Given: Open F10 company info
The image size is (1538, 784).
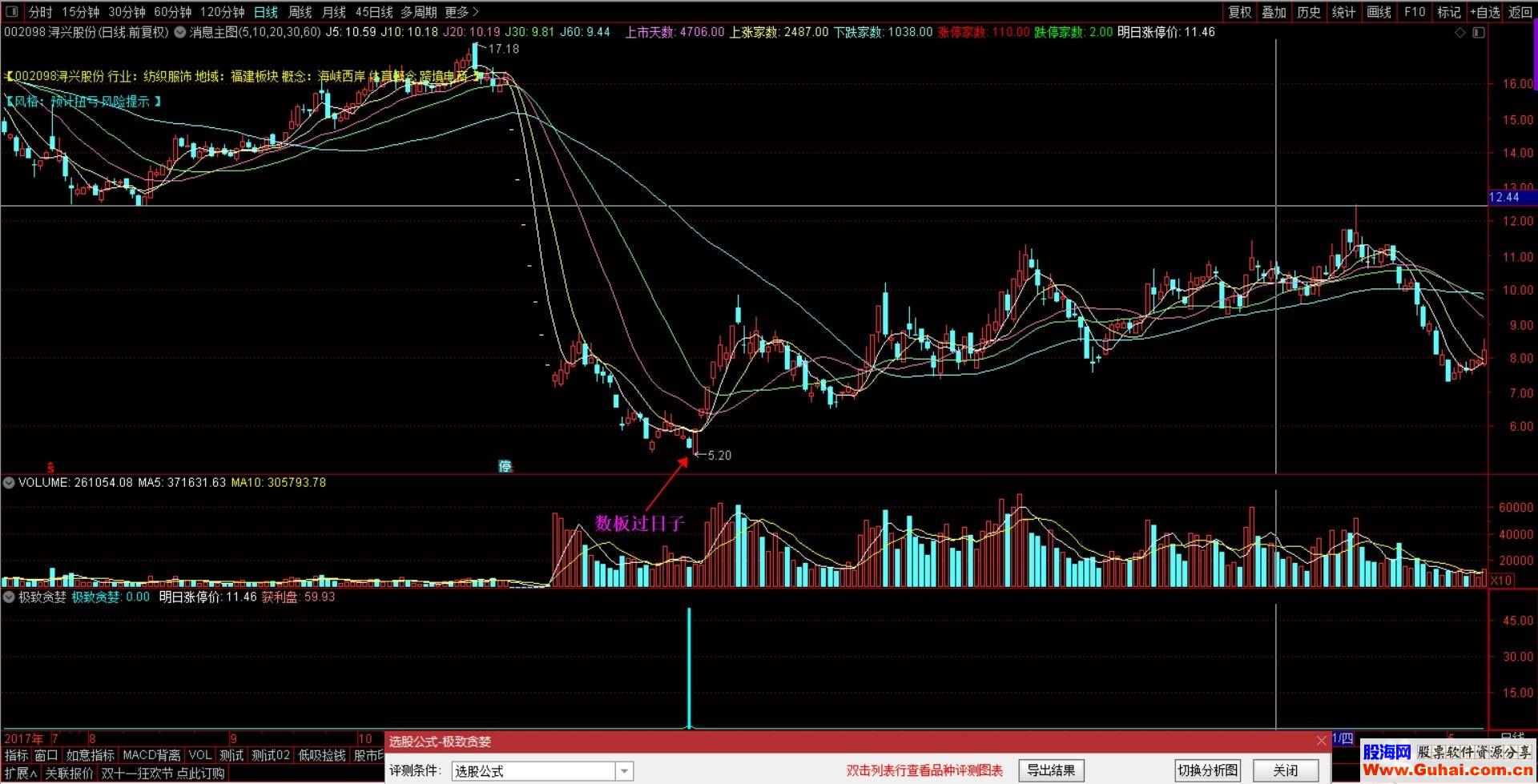Looking at the screenshot, I should (1415, 12).
